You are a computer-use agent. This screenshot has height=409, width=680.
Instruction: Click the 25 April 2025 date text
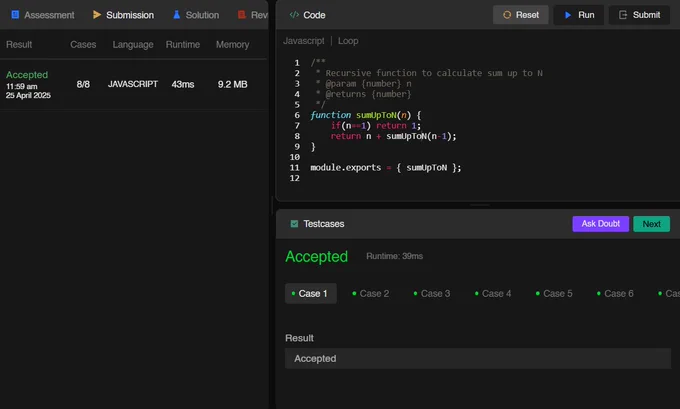(x=28, y=95)
